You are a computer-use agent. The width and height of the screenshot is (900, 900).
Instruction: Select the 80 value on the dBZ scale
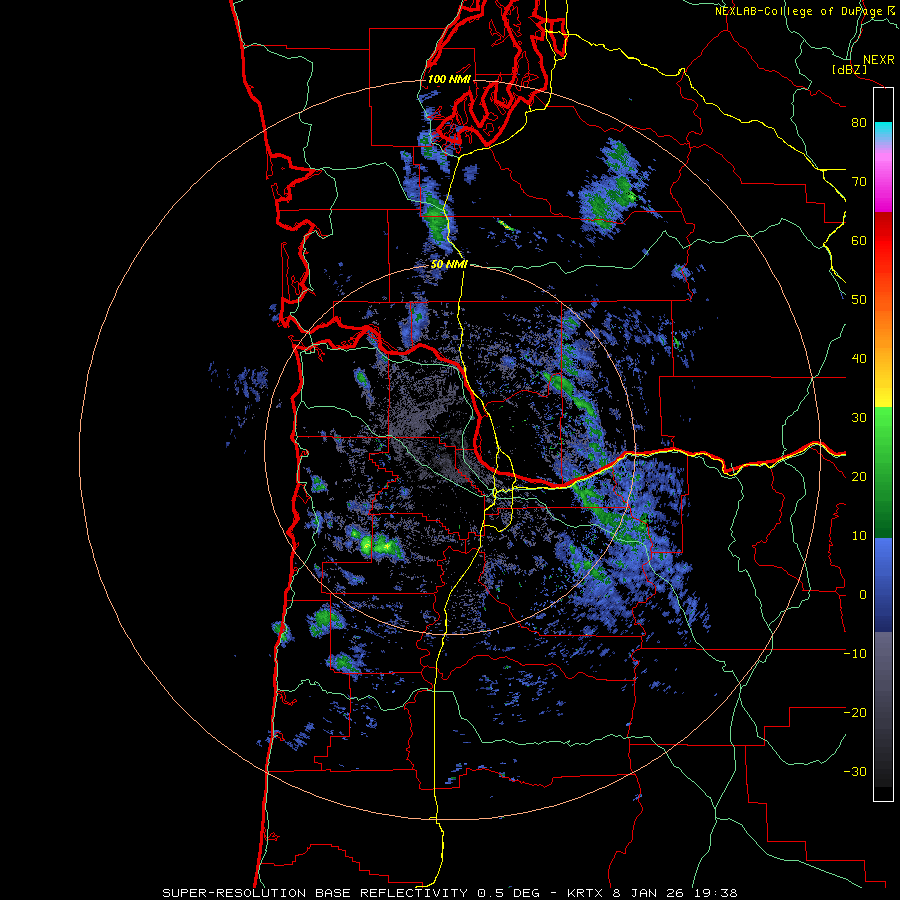[859, 123]
